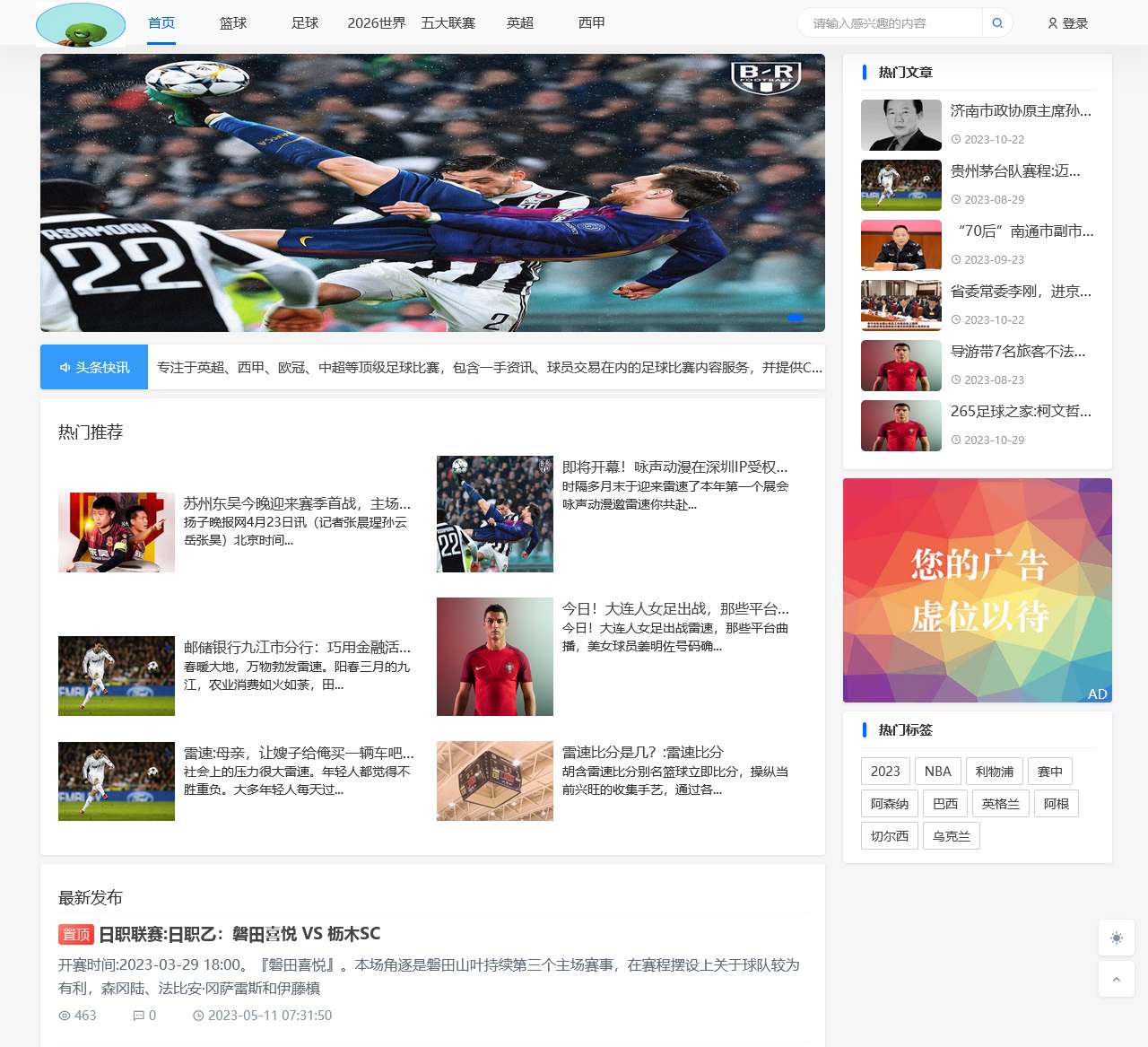The width and height of the screenshot is (1148, 1047).
Task: Select the blue carousel indicator dot
Action: pyautogui.click(x=796, y=318)
